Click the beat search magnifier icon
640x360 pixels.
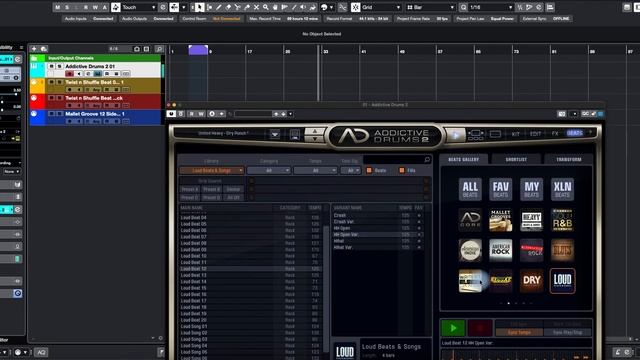click(x=427, y=160)
